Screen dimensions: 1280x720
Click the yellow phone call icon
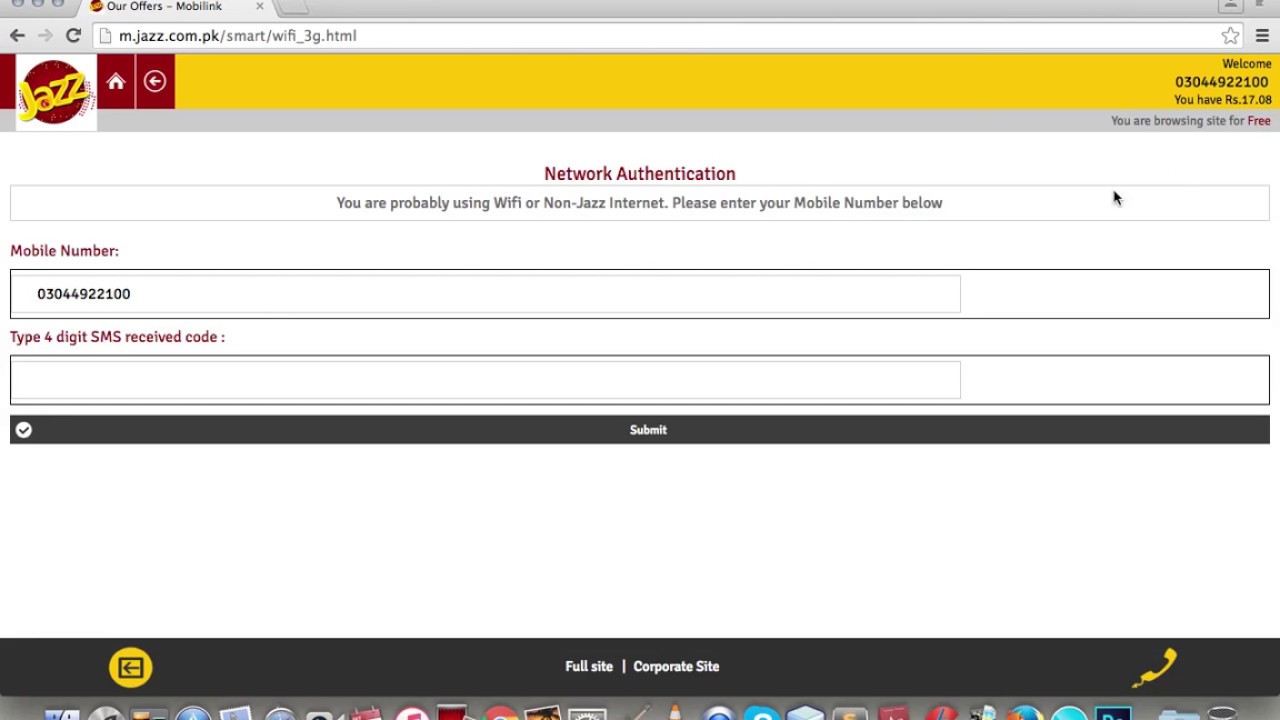(1155, 668)
